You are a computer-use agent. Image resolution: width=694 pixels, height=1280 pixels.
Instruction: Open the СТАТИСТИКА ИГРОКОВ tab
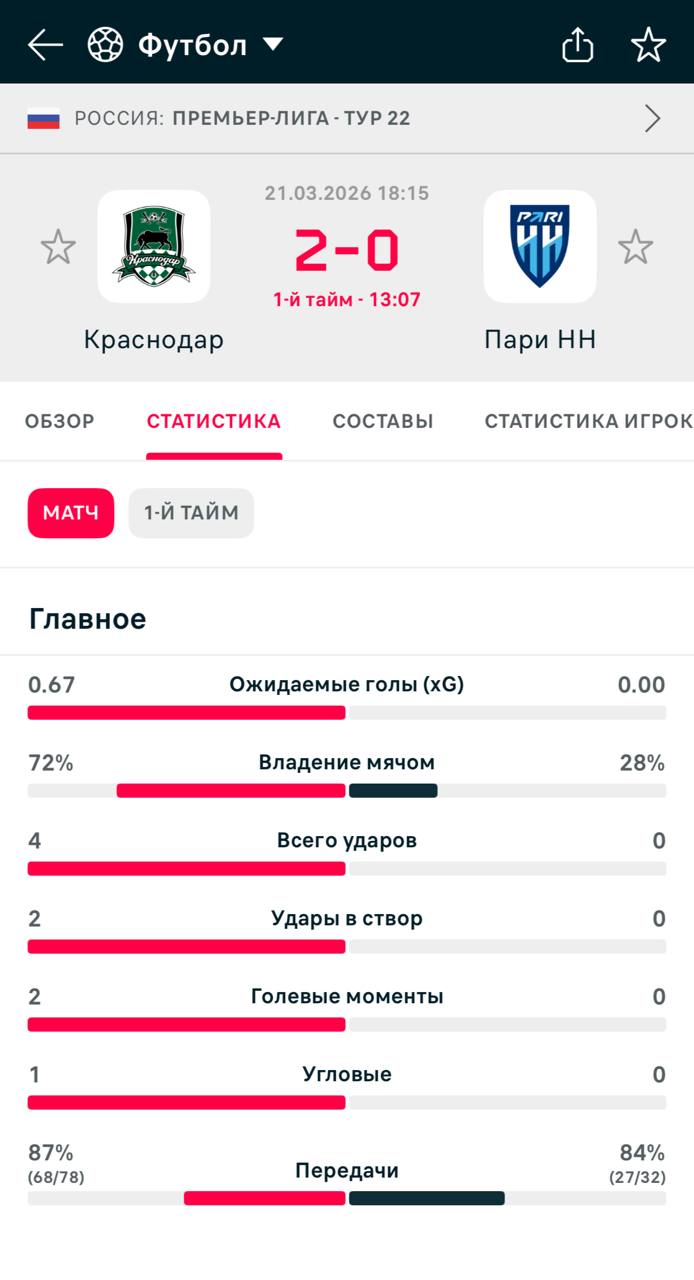point(588,421)
